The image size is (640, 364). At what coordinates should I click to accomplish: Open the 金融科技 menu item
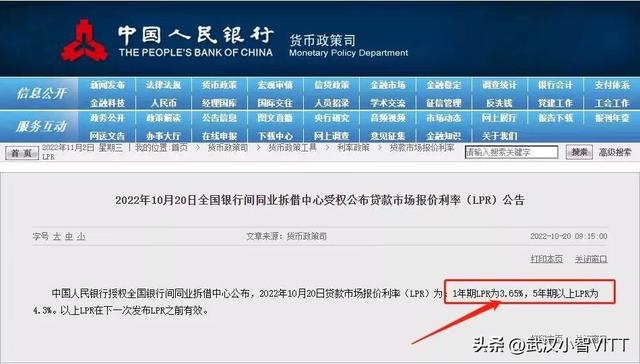(x=107, y=103)
